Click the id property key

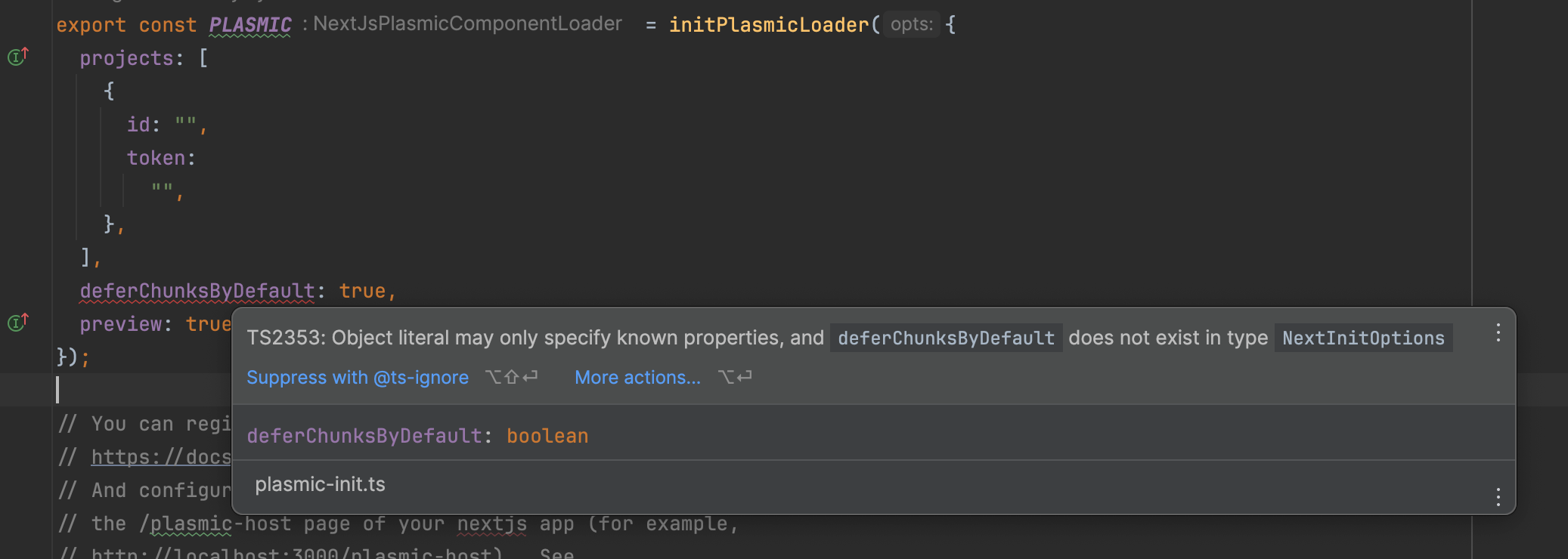coord(138,125)
